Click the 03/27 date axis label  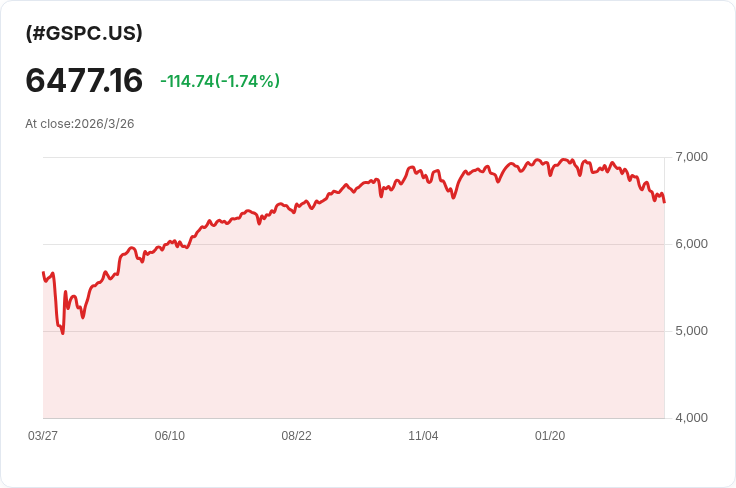pos(43,436)
